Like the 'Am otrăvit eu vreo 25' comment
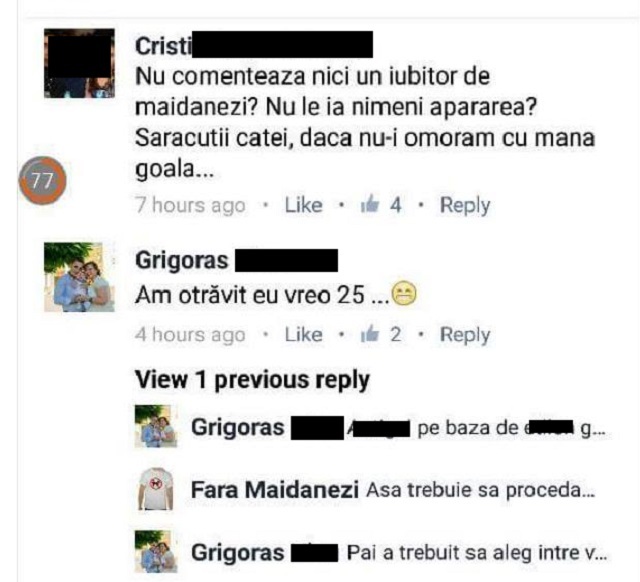This screenshot has width=640, height=582. click(303, 335)
